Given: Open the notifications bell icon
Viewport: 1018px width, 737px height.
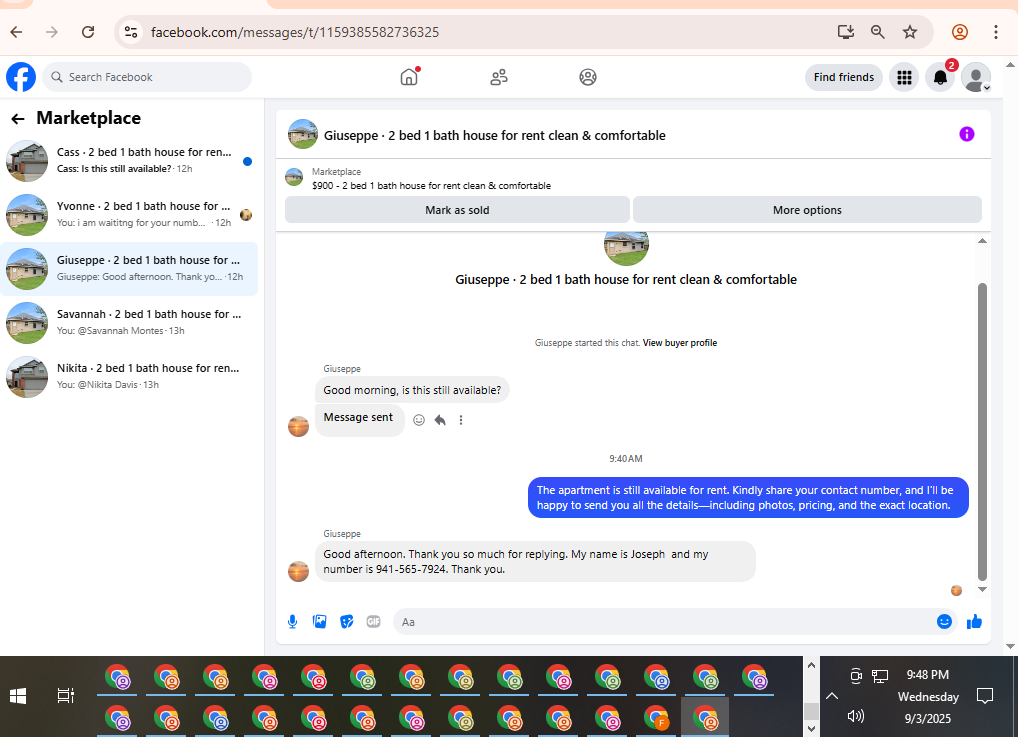Looking at the screenshot, I should [x=940, y=77].
